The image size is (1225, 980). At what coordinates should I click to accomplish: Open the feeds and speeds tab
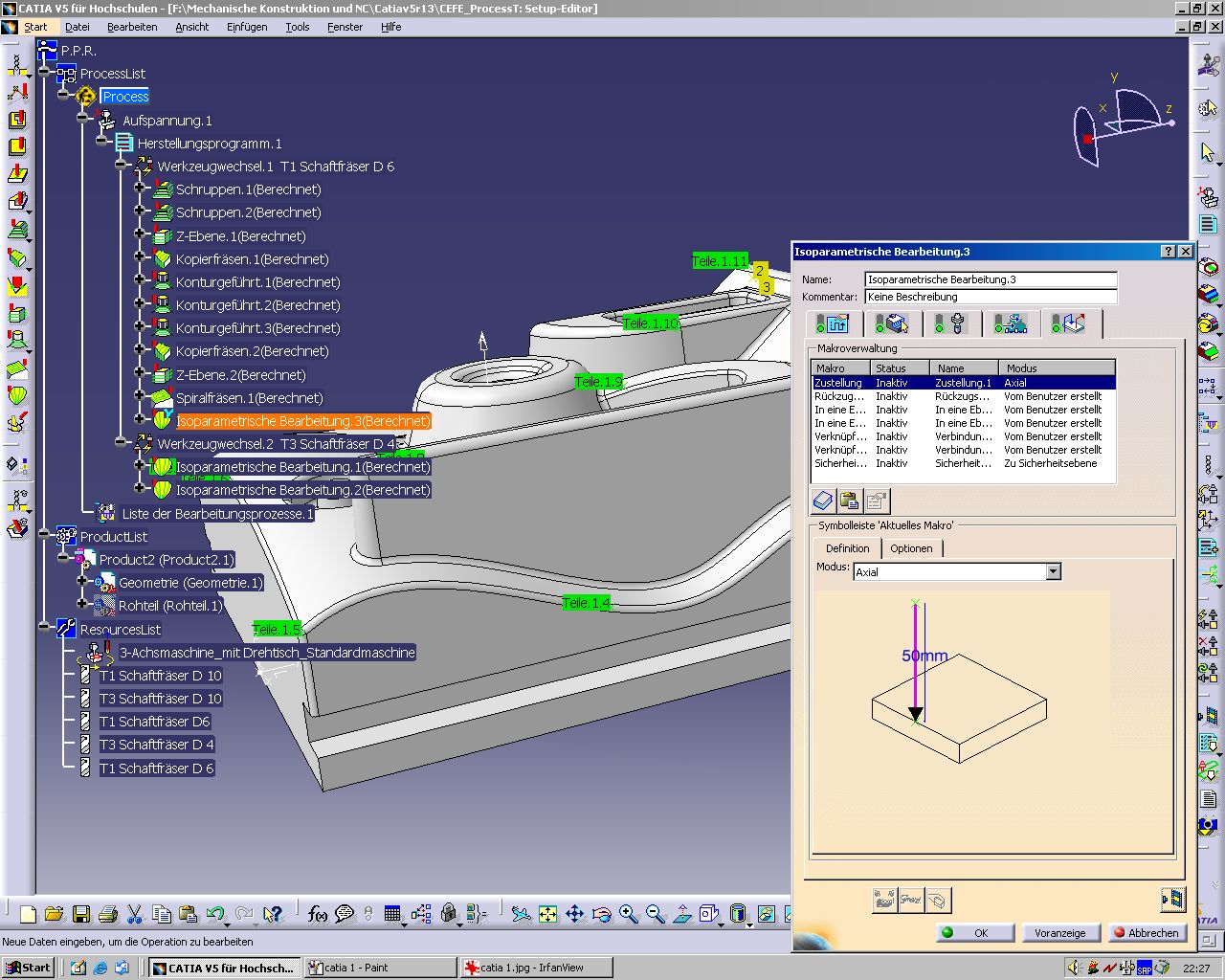point(1010,323)
